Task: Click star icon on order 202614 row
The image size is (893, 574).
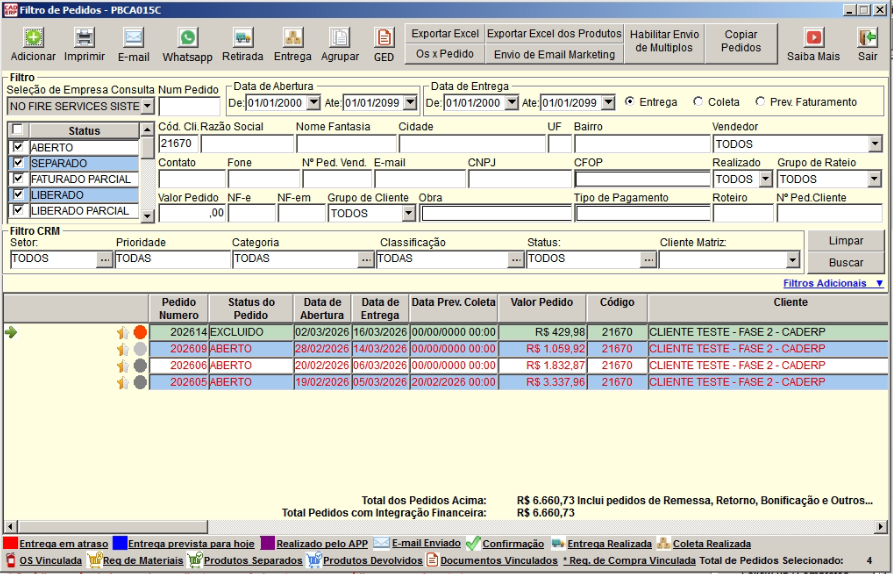Action: point(123,333)
